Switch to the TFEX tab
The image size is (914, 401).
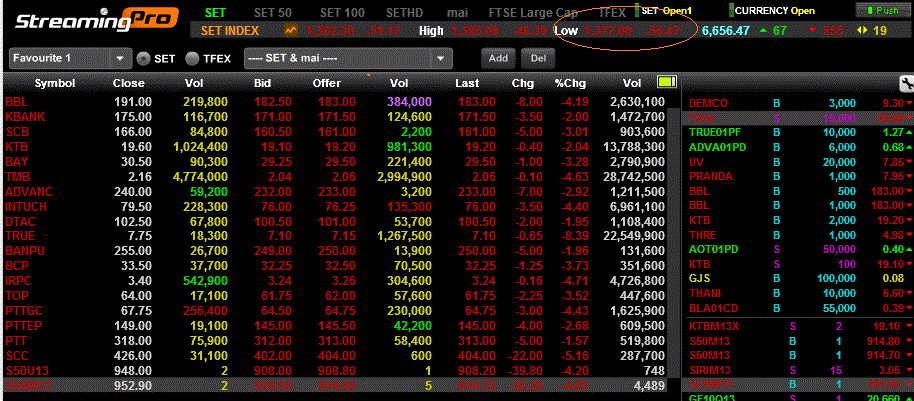coord(612,12)
